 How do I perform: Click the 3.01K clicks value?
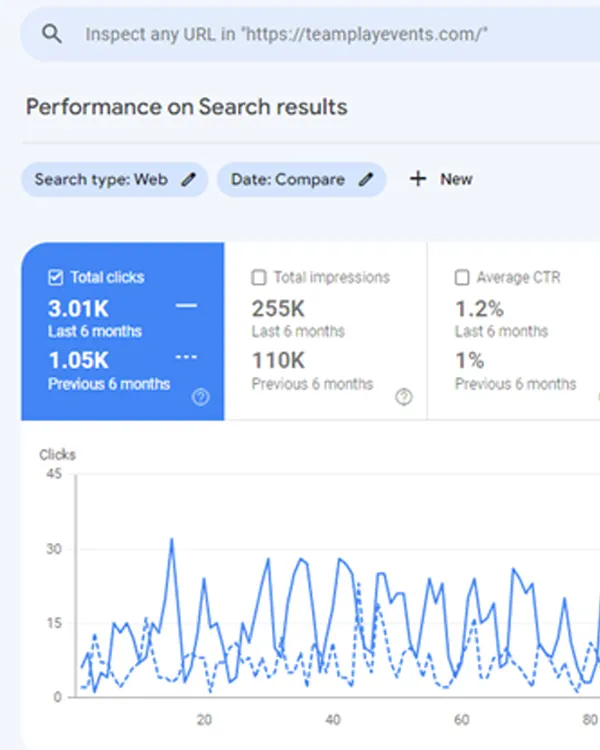tap(78, 309)
